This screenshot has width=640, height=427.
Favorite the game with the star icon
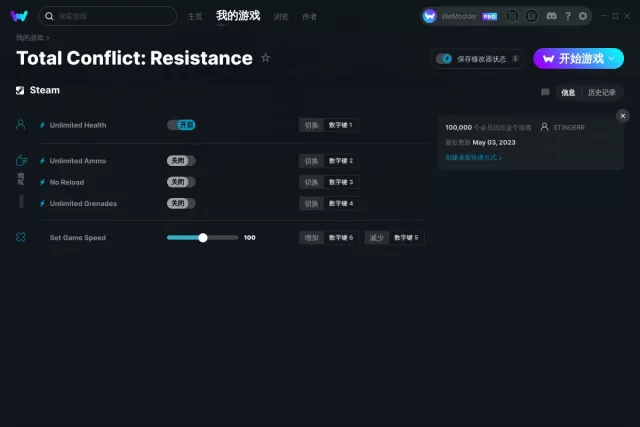[265, 58]
